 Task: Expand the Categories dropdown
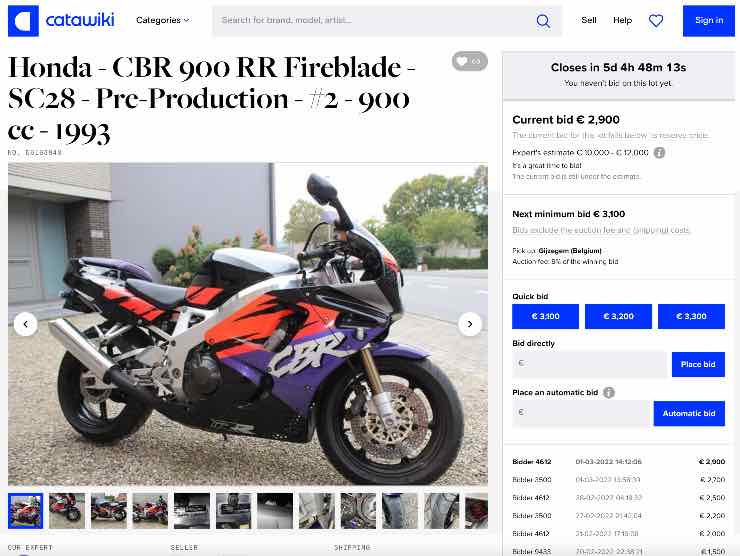click(x=162, y=20)
